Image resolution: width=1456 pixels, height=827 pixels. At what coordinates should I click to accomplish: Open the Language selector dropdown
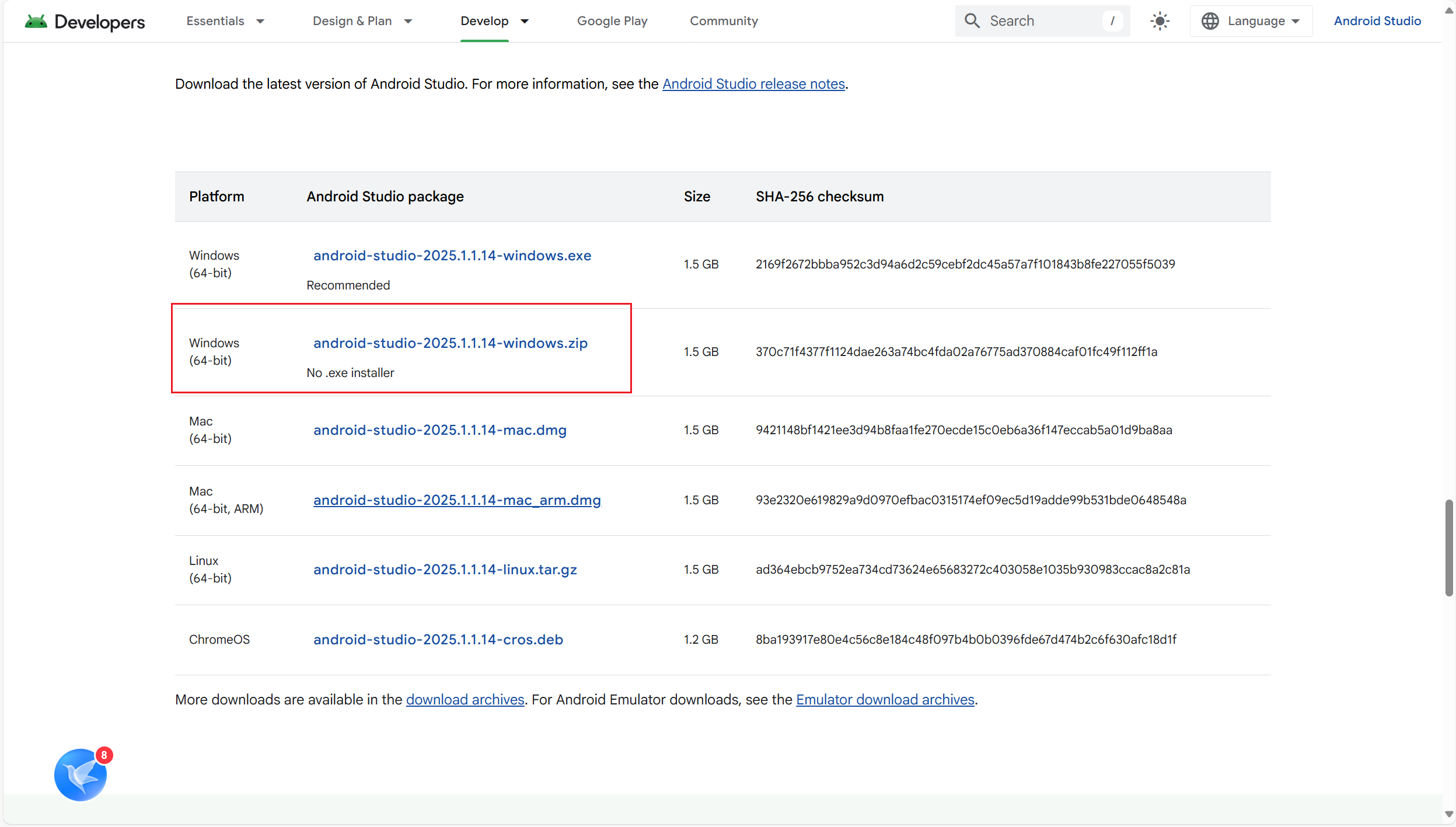coord(1251,21)
